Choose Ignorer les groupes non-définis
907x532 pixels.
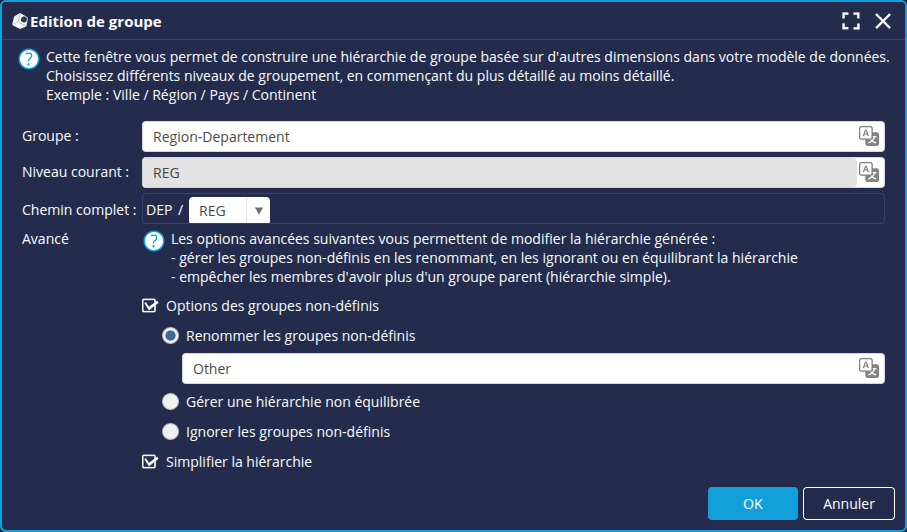171,433
